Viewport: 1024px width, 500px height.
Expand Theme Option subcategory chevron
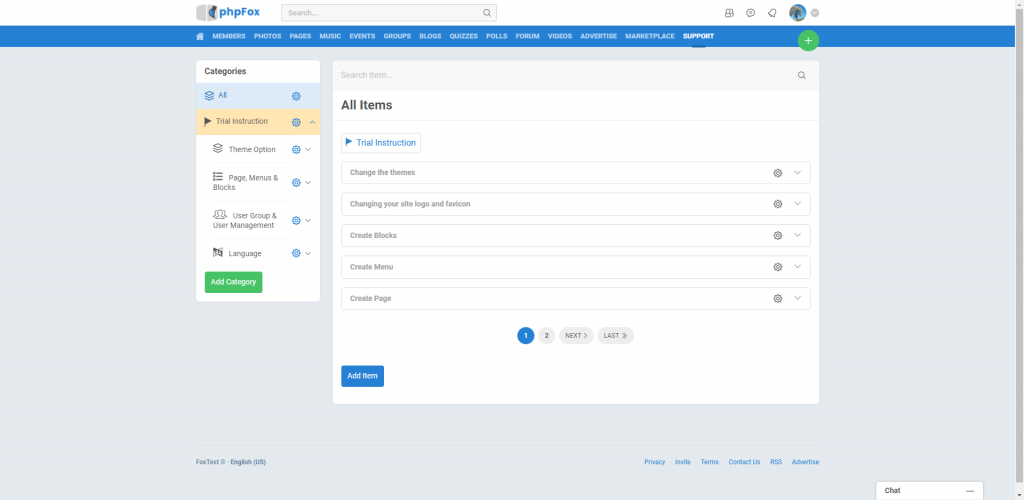coord(308,149)
